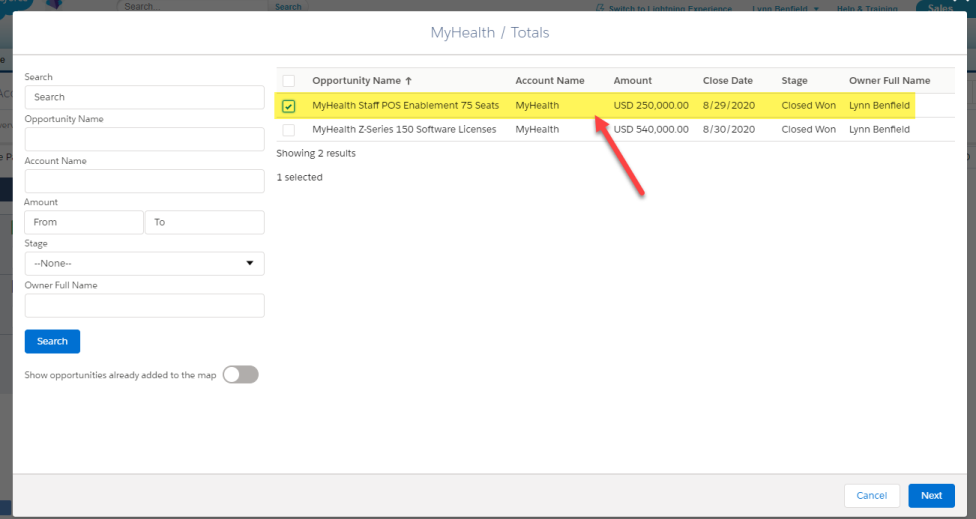Click the Owner Full Name column header

click(x=889, y=81)
